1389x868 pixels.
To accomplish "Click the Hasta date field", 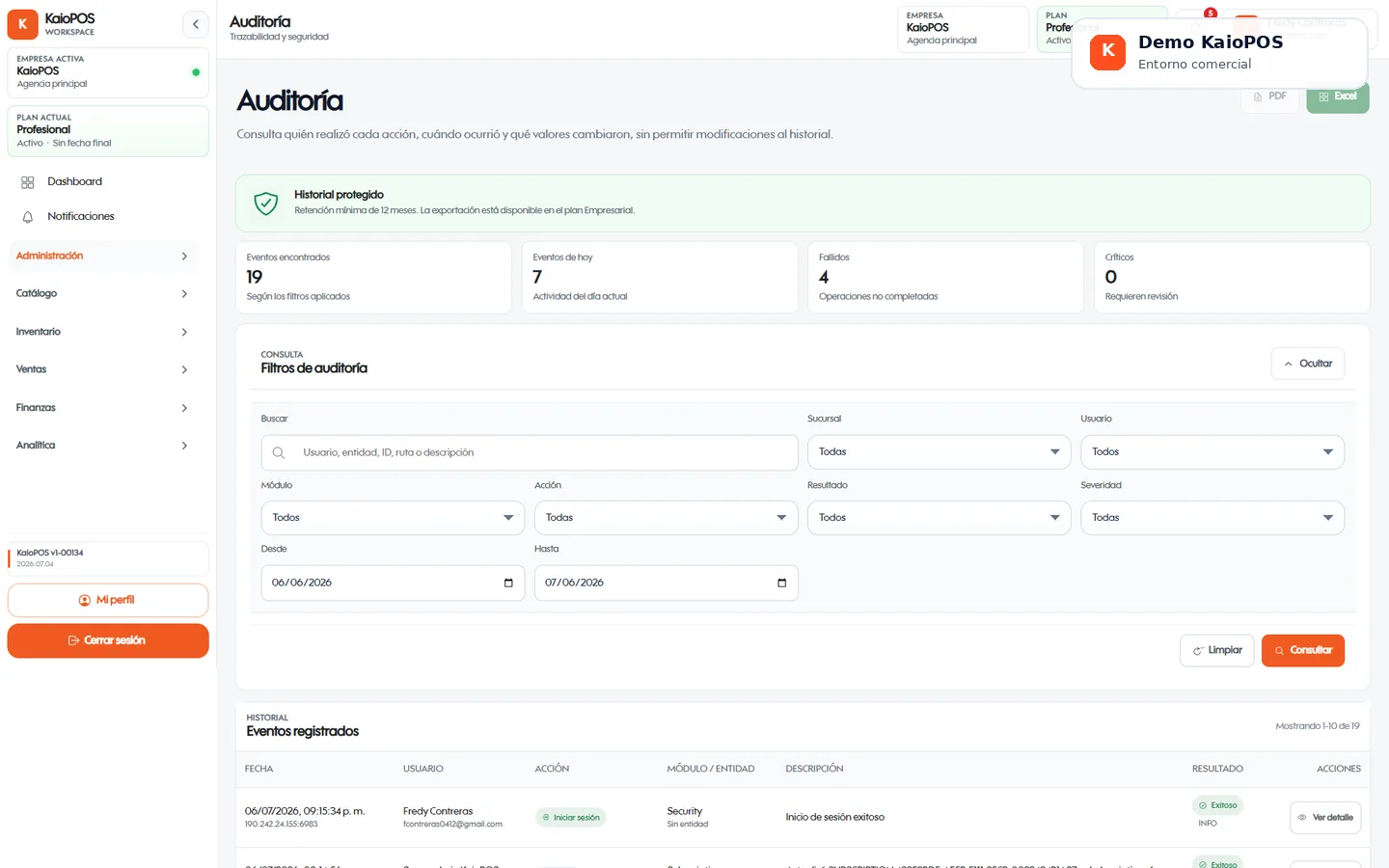I will 666,583.
